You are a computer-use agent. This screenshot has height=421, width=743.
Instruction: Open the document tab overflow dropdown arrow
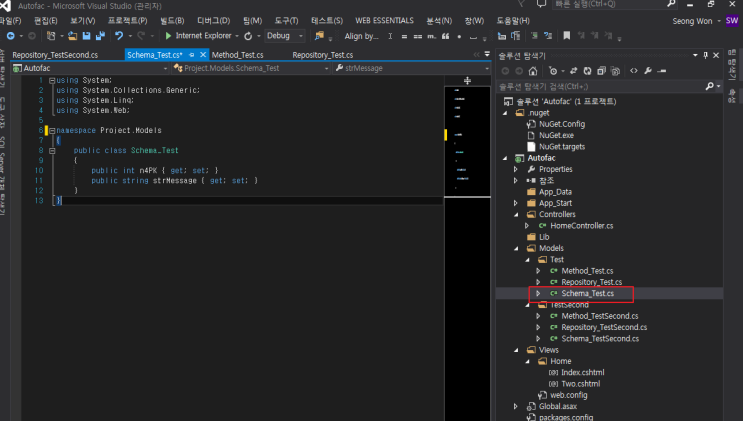coord(487,54)
